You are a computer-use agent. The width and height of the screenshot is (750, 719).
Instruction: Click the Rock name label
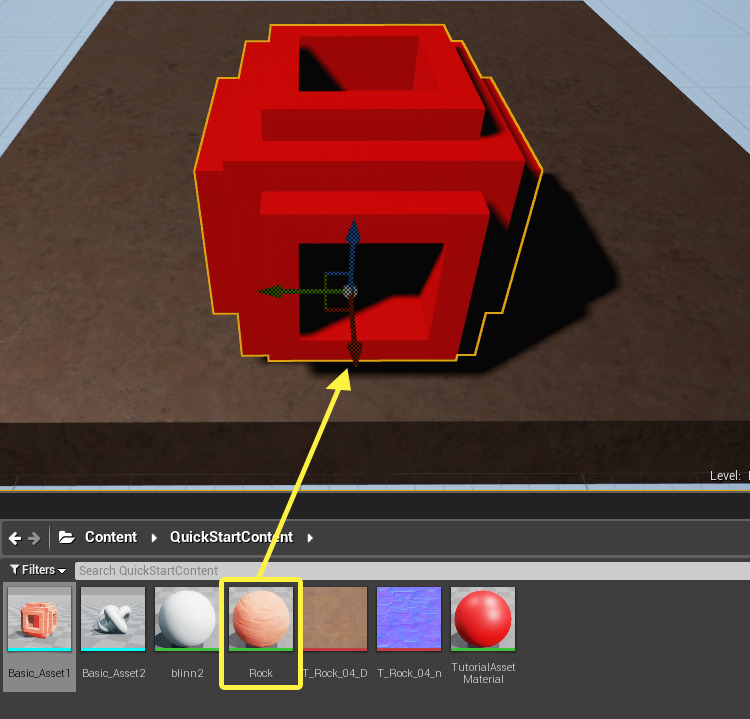pyautogui.click(x=261, y=673)
